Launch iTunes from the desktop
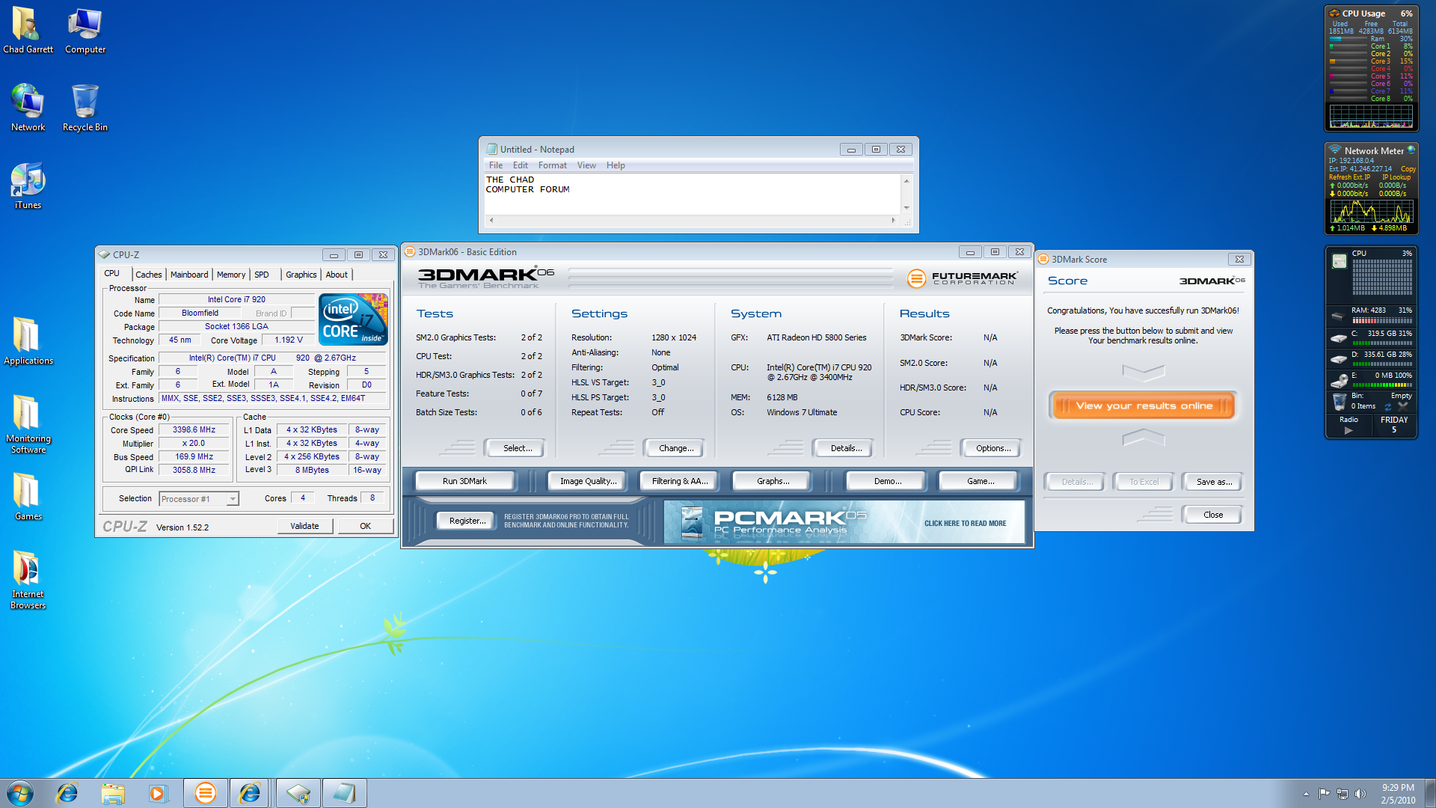Screen dimensions: 1436x808 coord(28,186)
